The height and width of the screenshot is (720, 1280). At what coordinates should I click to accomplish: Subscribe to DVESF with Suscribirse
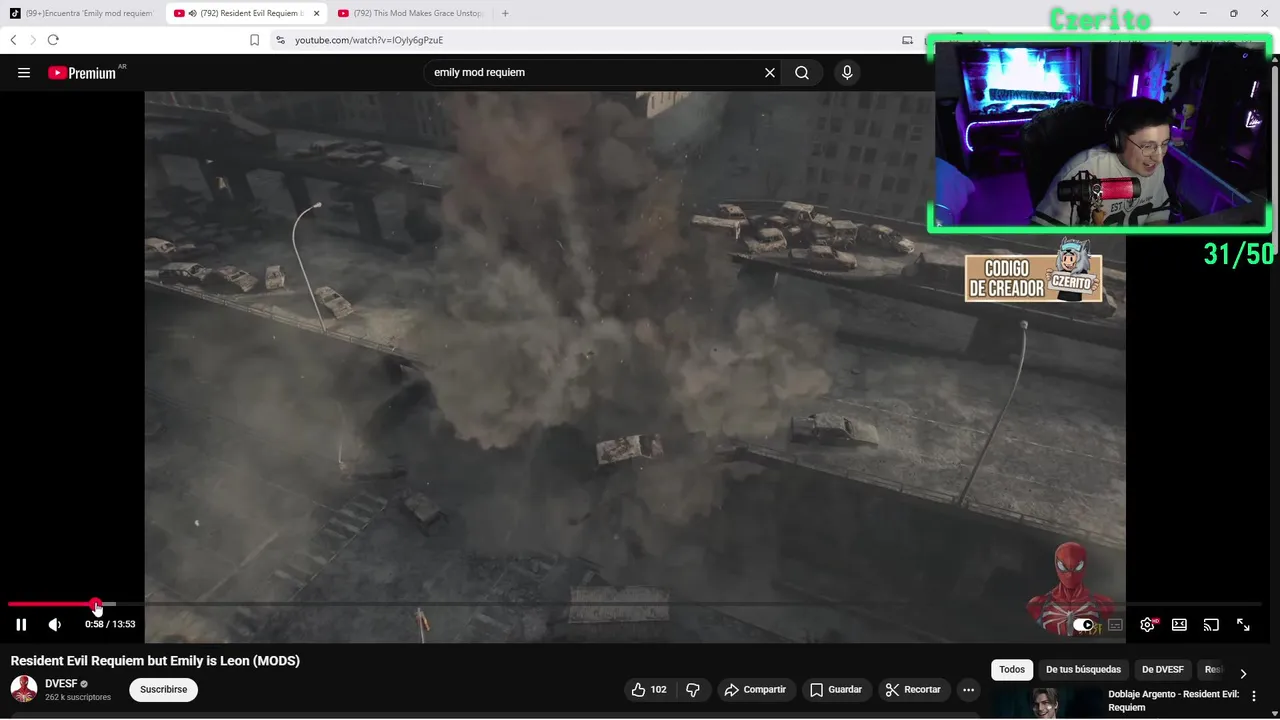coord(164,690)
